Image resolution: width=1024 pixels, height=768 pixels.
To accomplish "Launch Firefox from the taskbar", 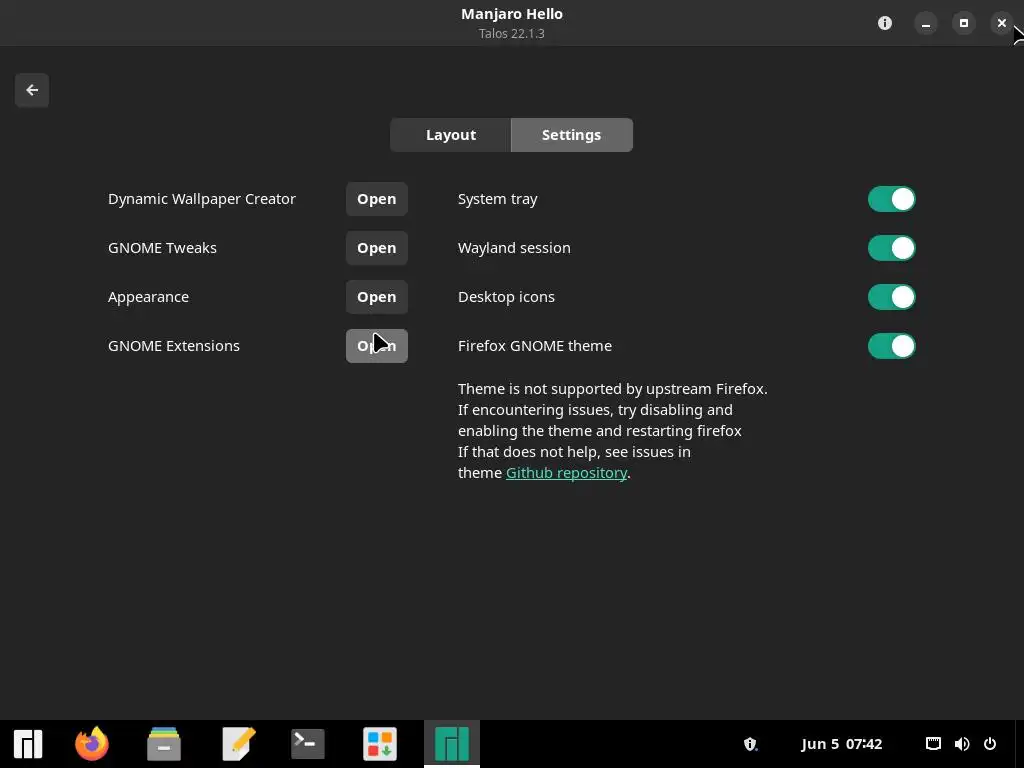I will [91, 744].
